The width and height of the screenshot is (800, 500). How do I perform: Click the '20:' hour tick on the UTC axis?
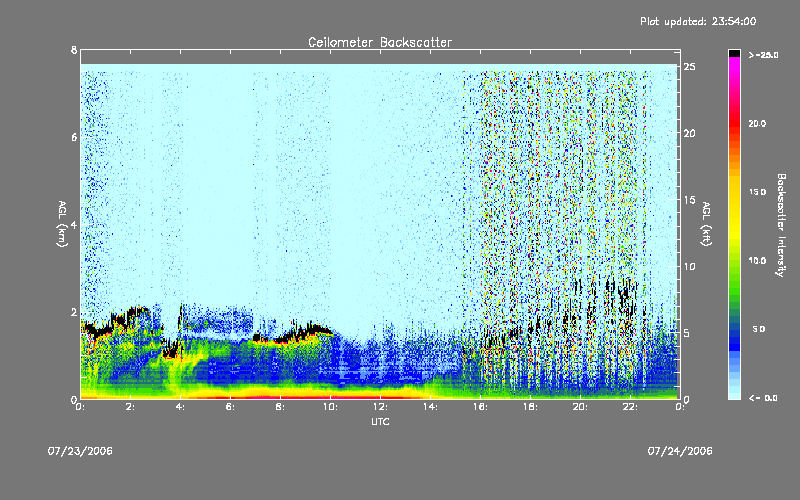tap(580, 407)
